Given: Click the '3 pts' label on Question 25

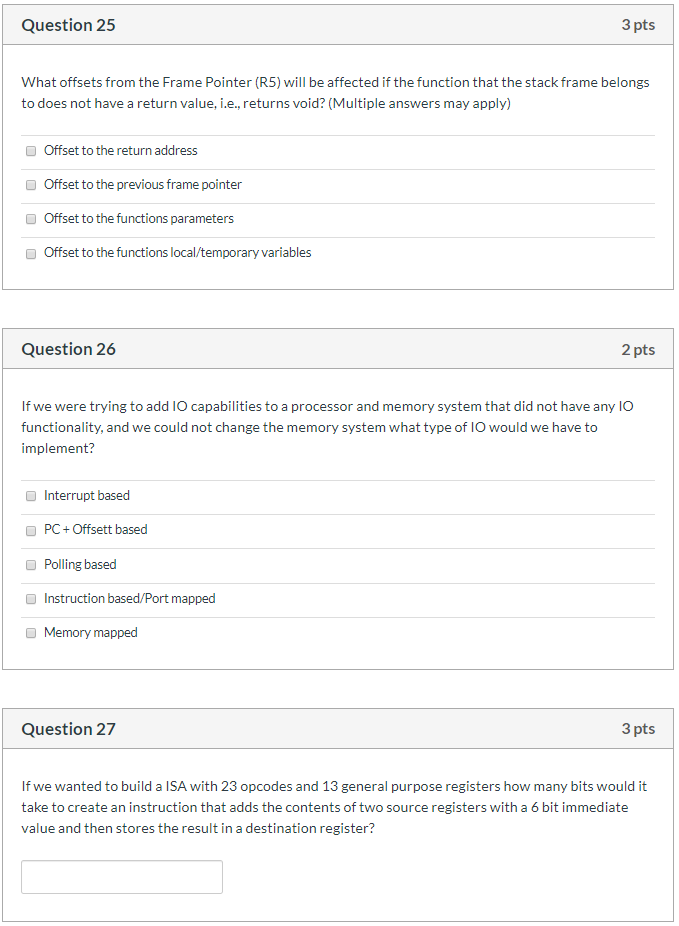Looking at the screenshot, I should coord(639,24).
